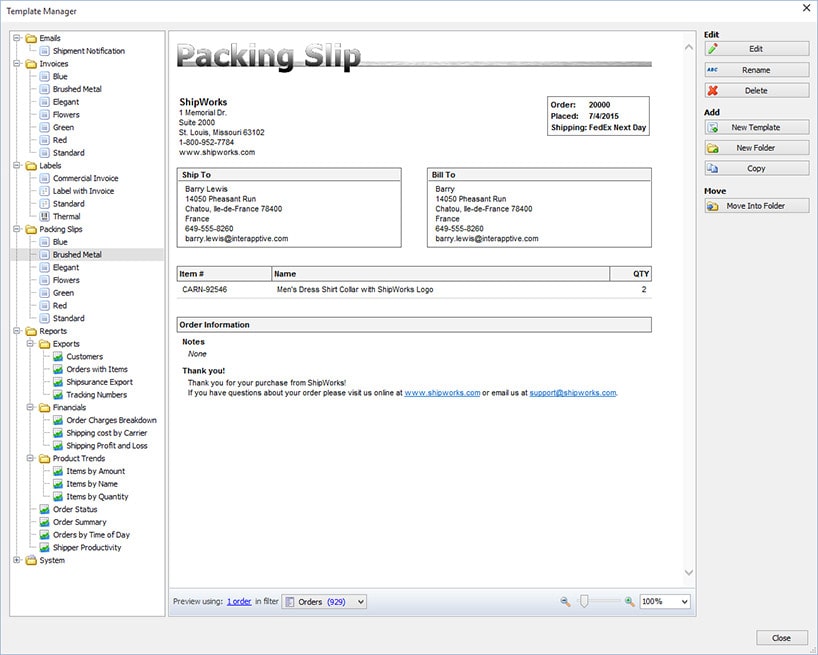
Task: Adjust the preview zoom slider
Action: click(585, 601)
